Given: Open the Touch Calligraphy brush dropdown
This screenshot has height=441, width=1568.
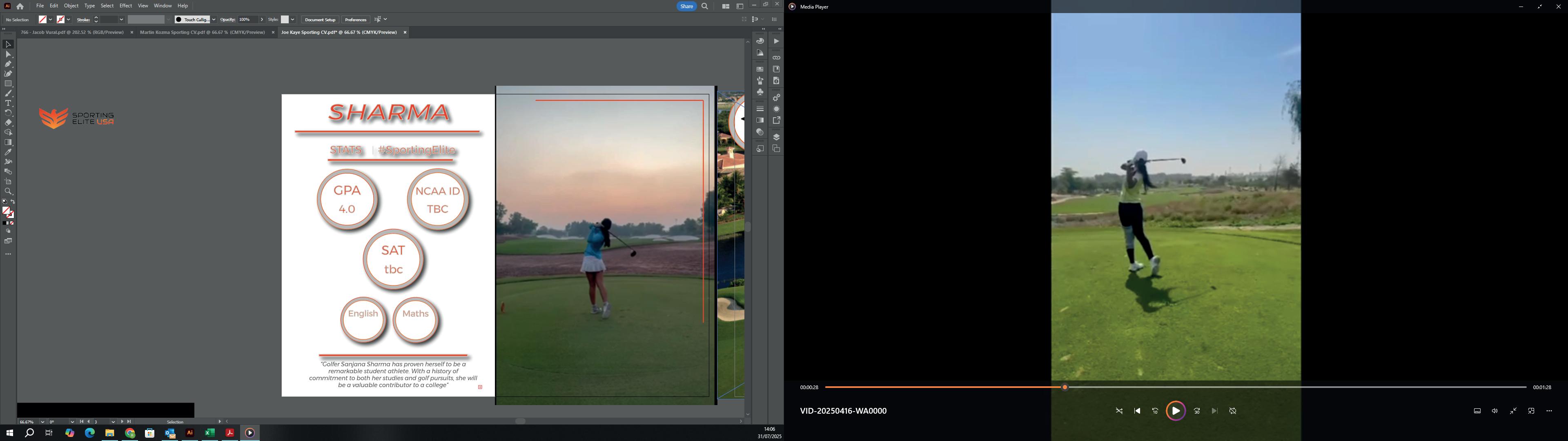Looking at the screenshot, I should (214, 20).
